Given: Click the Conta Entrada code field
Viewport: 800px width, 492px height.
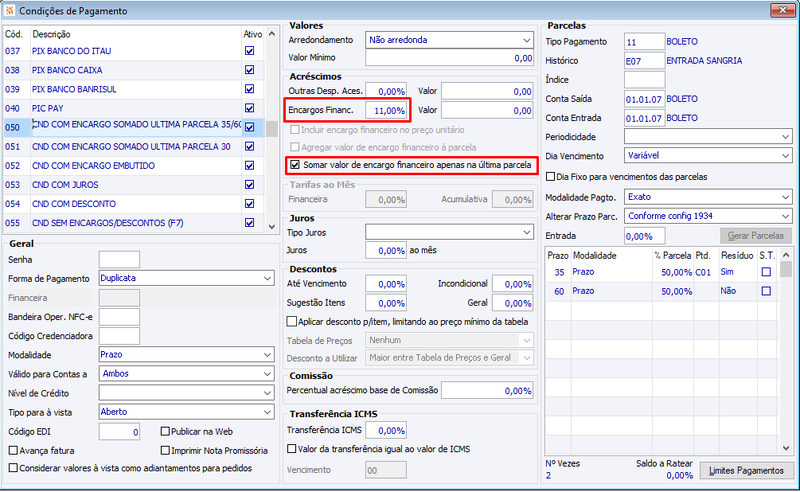Looking at the screenshot, I should (644, 118).
